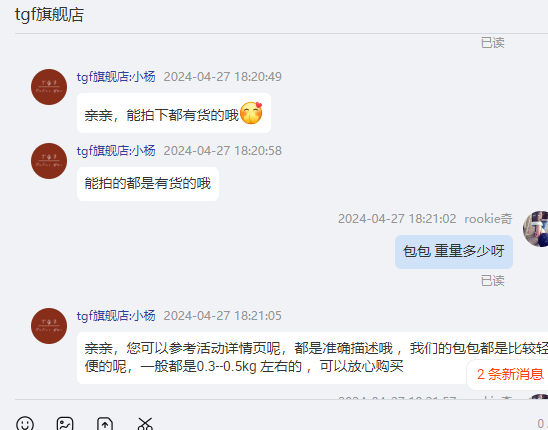Click the blushing heart emoji in message

(x=251, y=113)
